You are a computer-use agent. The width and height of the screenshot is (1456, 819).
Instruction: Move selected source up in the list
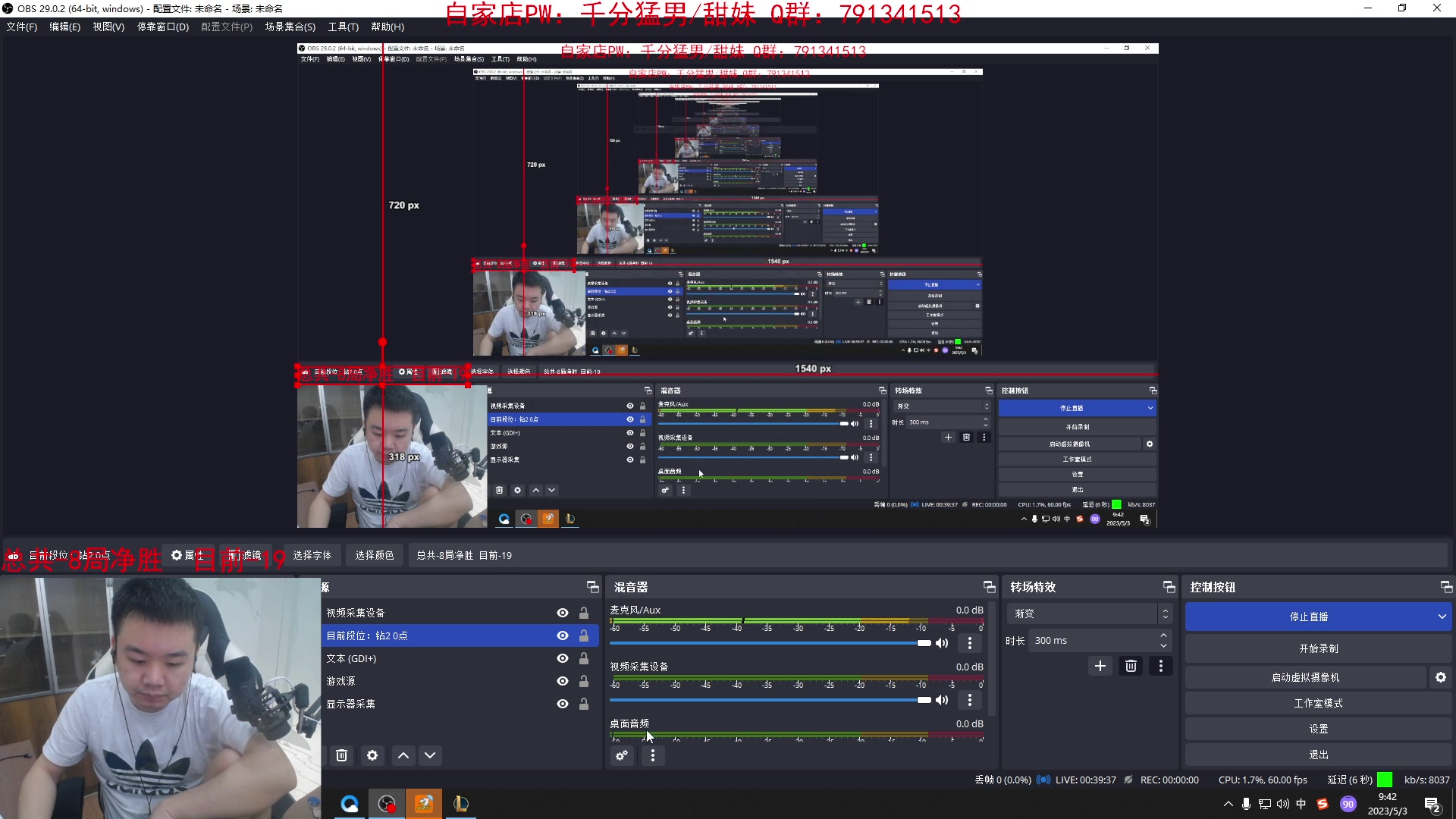403,755
